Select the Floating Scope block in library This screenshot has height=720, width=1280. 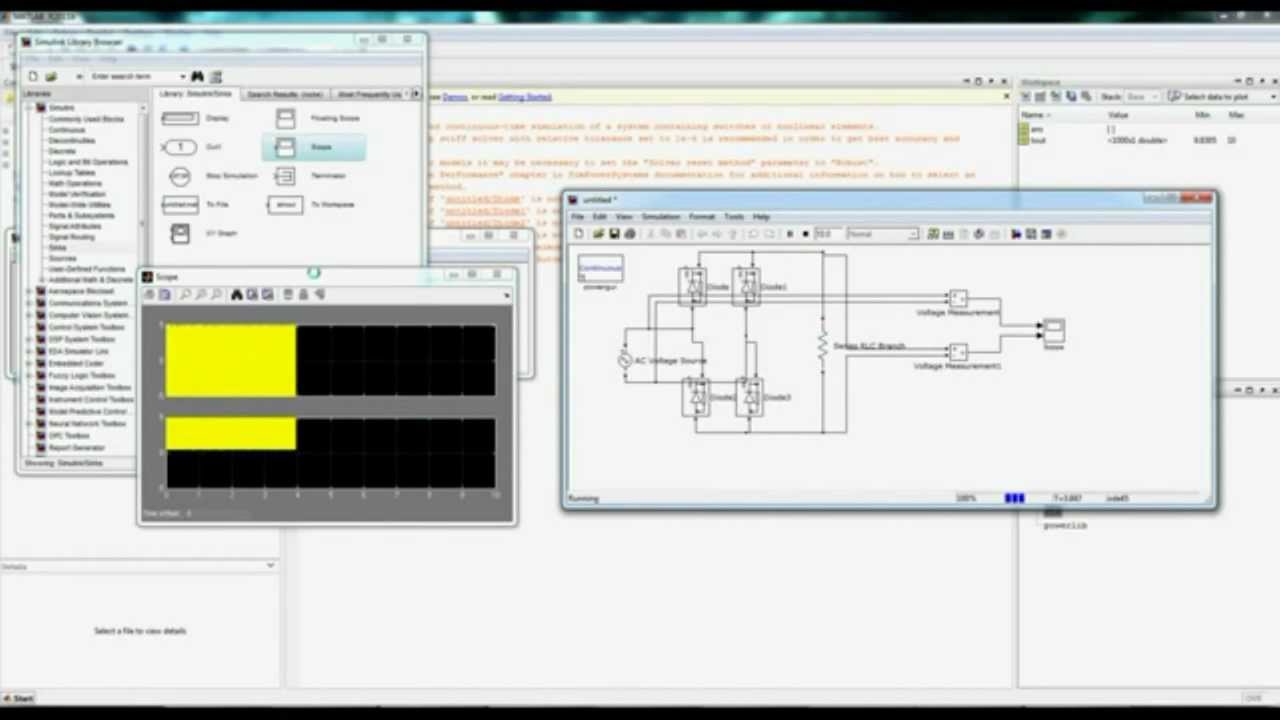coord(286,118)
